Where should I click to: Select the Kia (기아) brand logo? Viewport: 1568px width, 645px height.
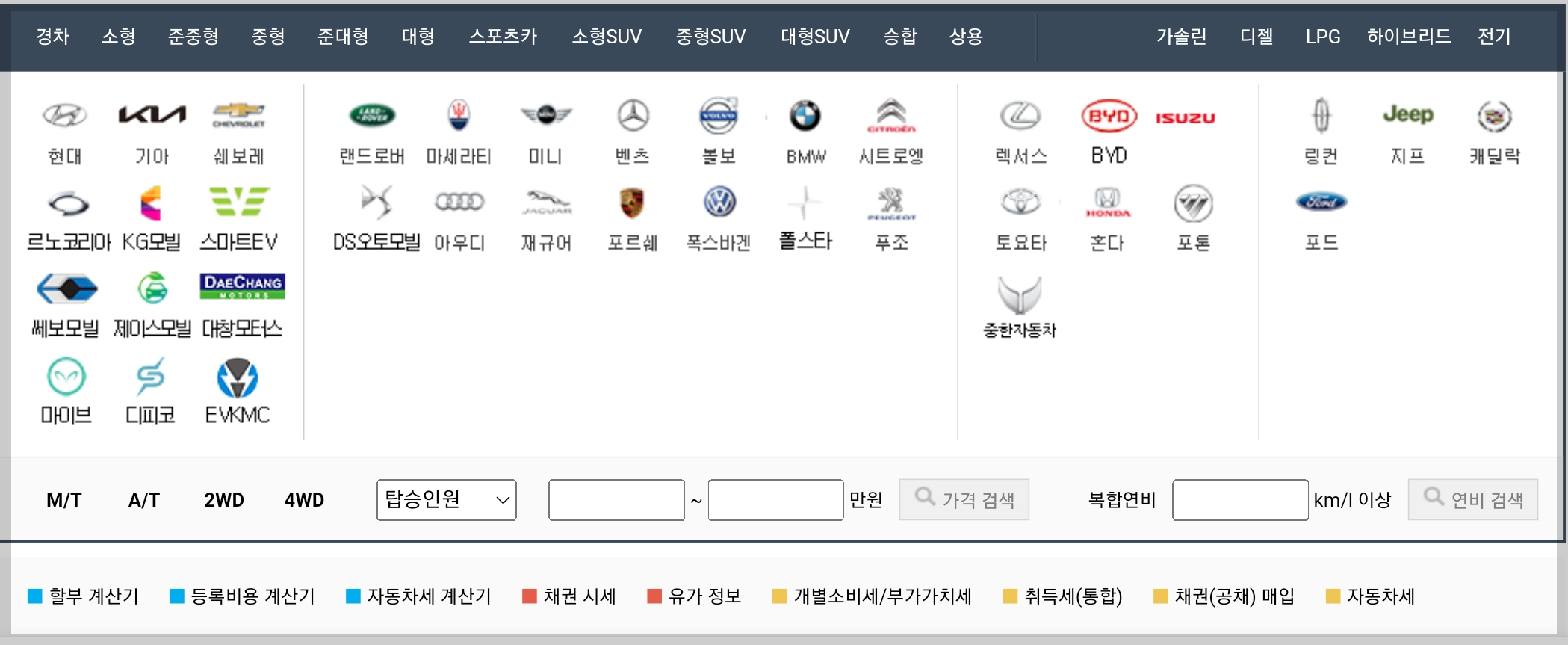(x=152, y=114)
